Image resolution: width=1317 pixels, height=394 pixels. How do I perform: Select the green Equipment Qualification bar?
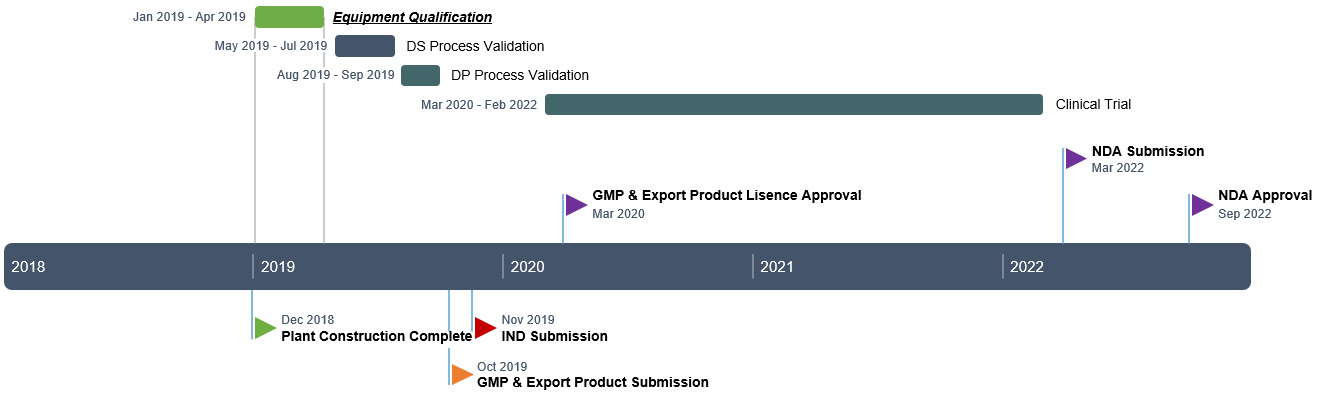pyautogui.click(x=290, y=17)
